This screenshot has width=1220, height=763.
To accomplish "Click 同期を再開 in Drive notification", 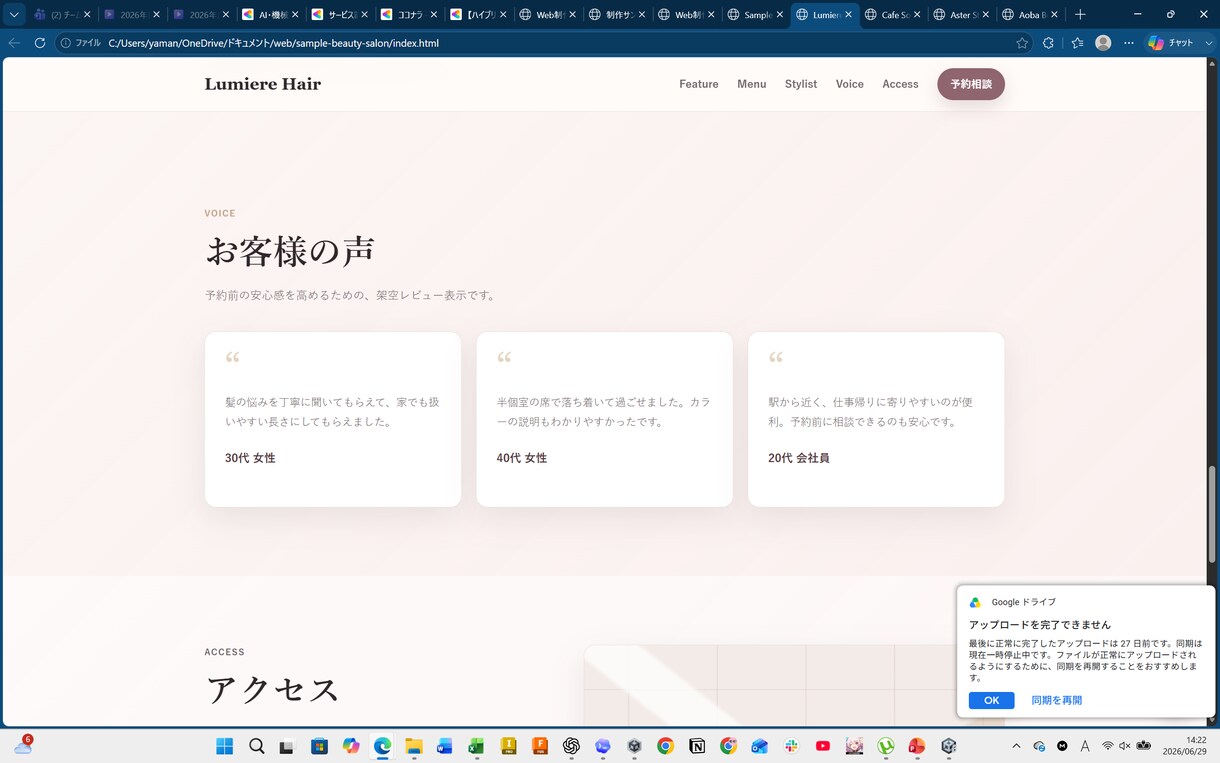I will tap(1057, 700).
